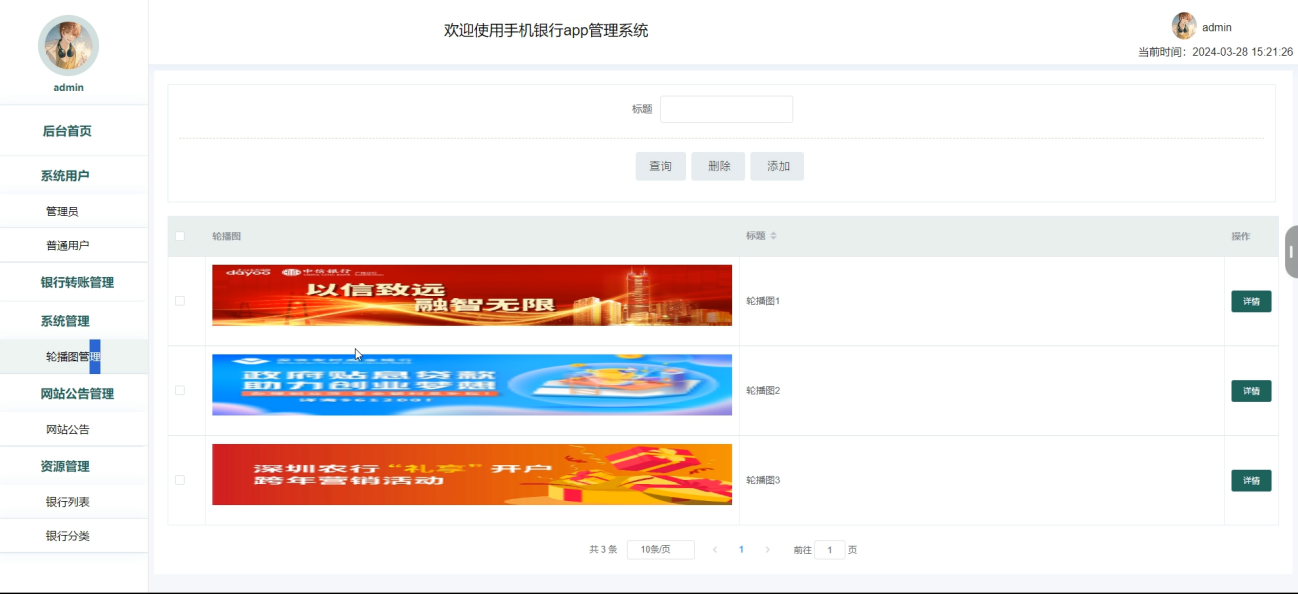Image resolution: width=1298 pixels, height=594 pixels.
Task: Check the box for the 轮播图1 row
Action: tap(180, 301)
